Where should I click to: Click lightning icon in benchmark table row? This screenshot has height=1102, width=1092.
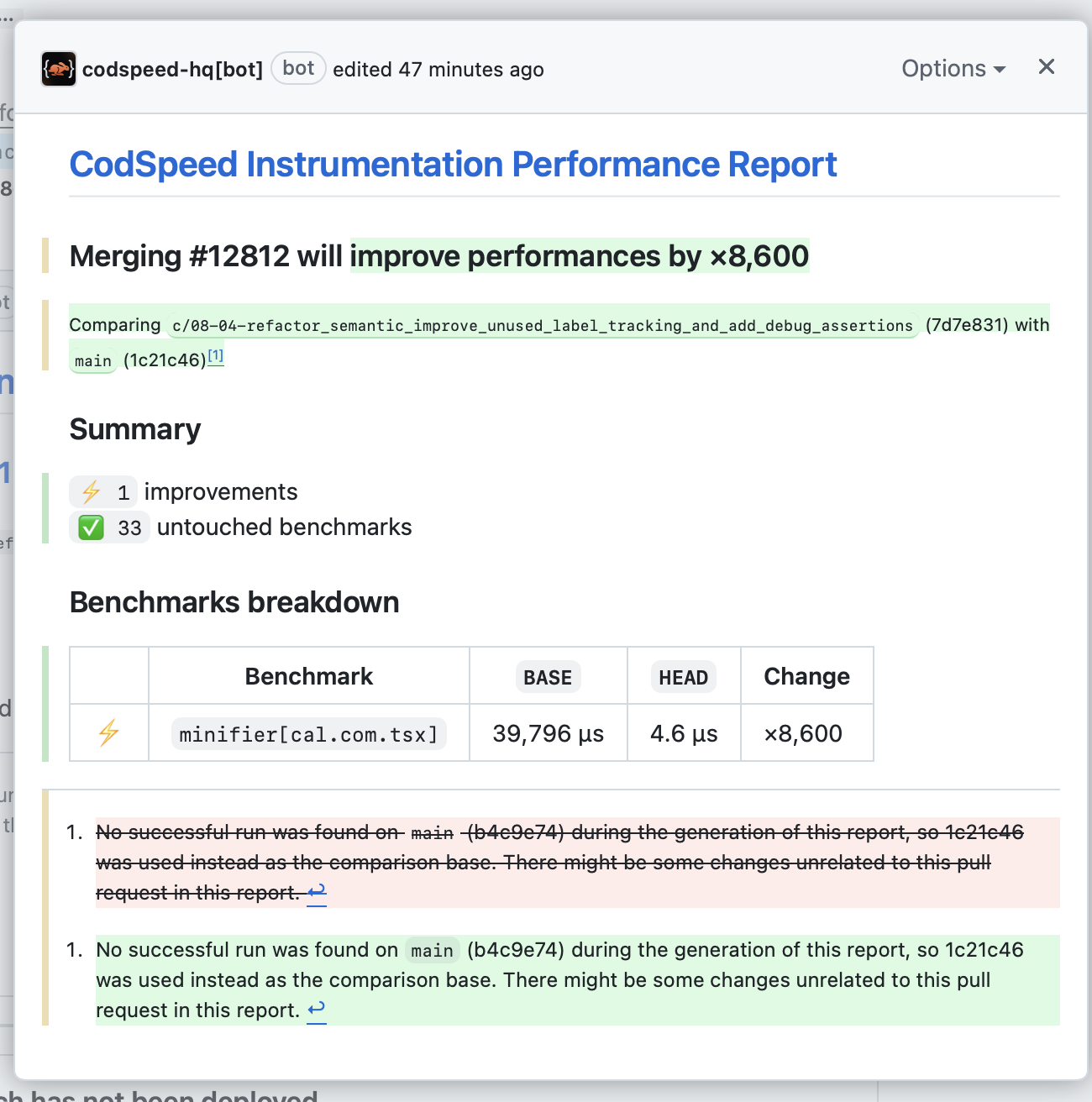(108, 733)
